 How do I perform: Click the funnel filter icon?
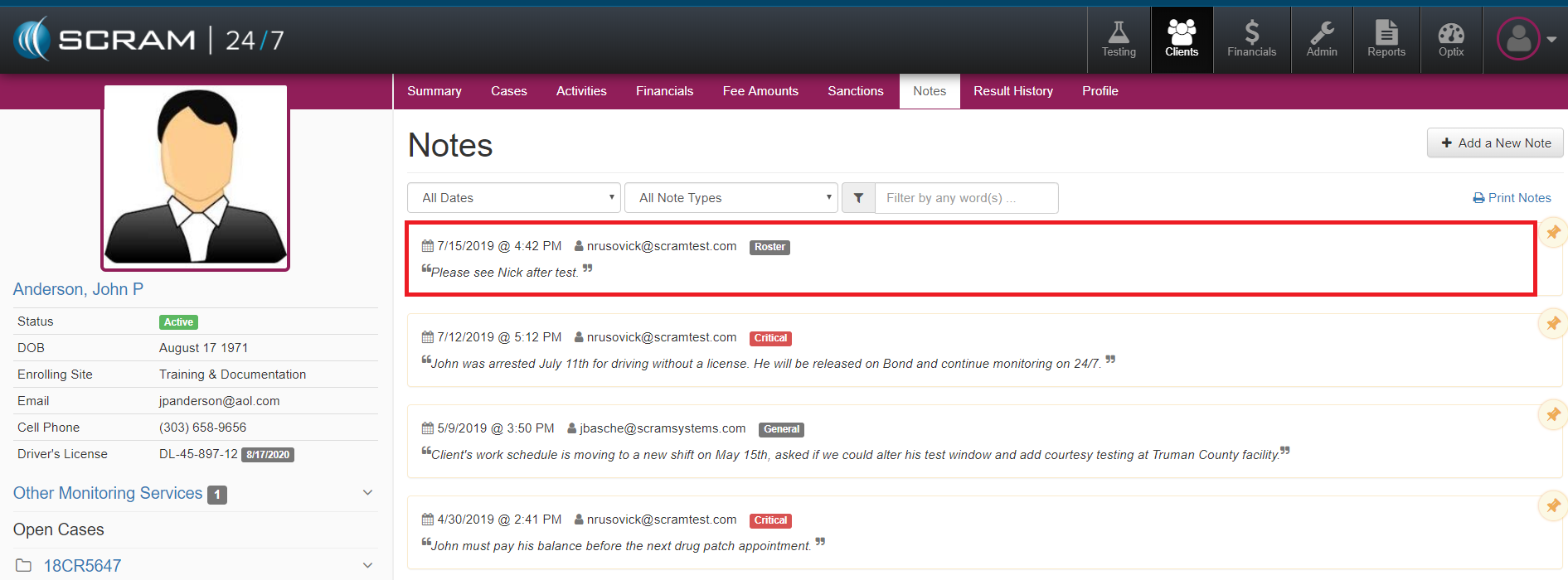coord(858,198)
